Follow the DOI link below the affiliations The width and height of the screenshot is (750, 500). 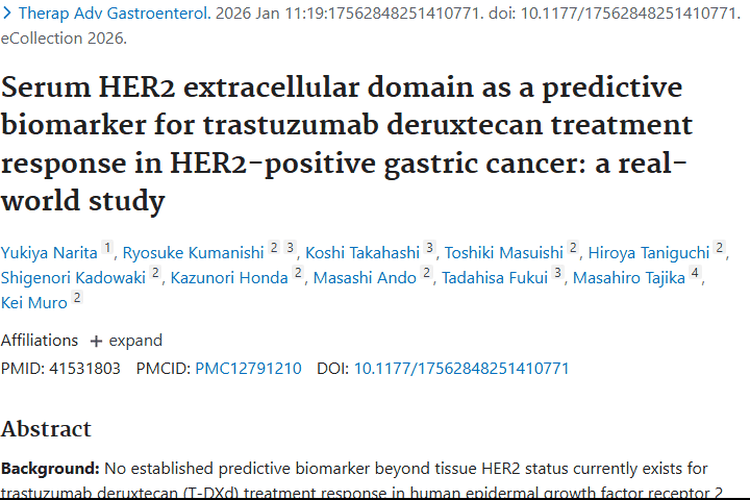[x=461, y=368]
